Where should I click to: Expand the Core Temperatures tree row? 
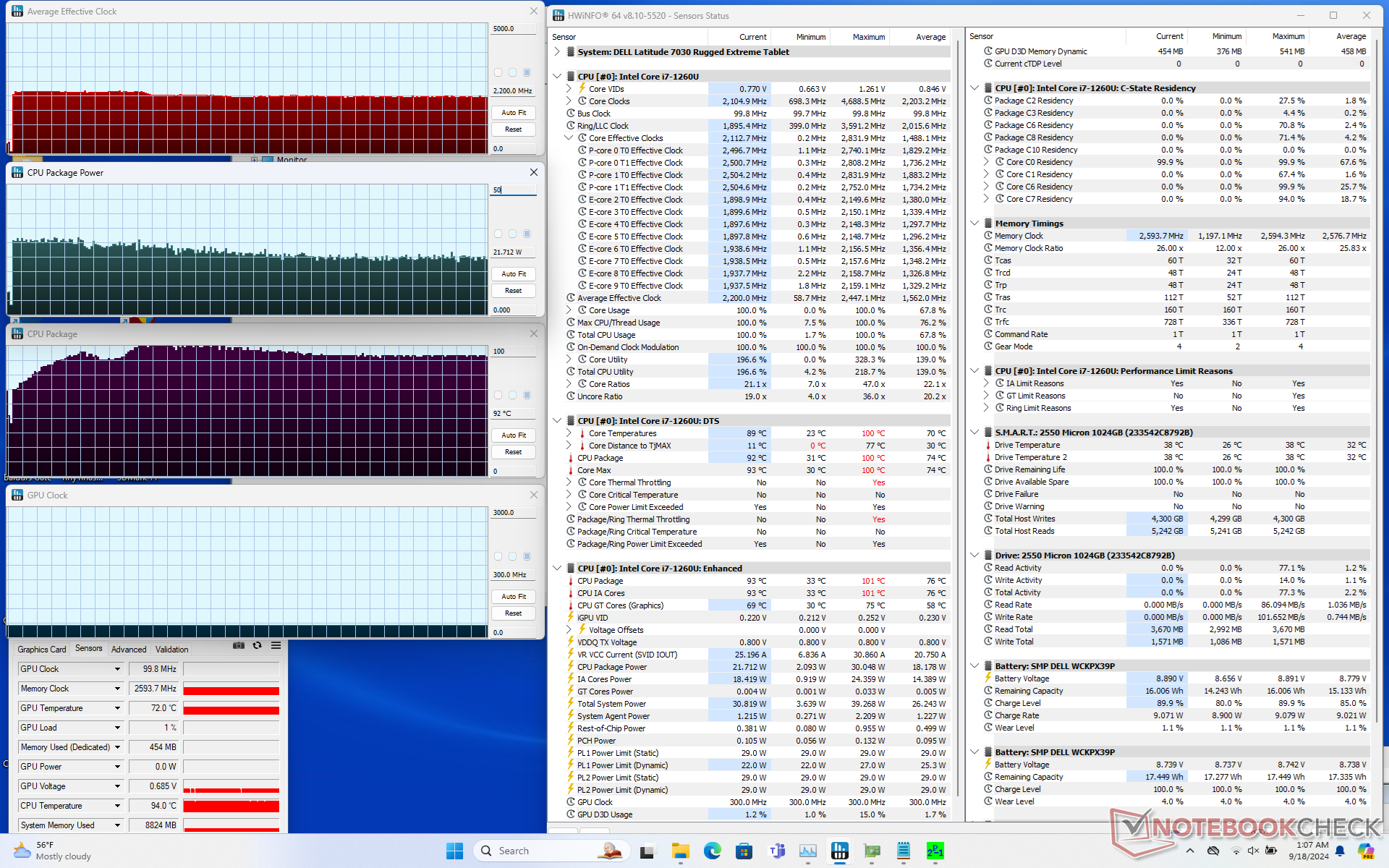pos(569,433)
